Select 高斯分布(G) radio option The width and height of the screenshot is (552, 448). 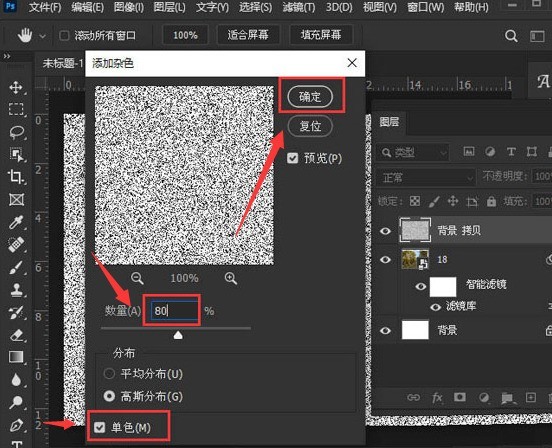(x=109, y=396)
